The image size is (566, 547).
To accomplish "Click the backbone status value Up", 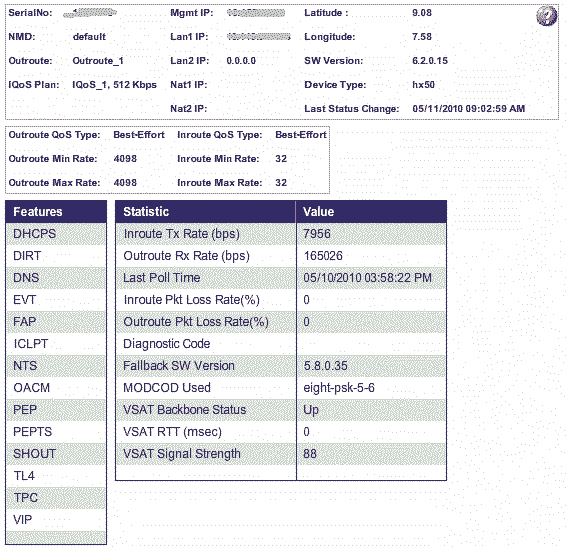I will coord(311,411).
